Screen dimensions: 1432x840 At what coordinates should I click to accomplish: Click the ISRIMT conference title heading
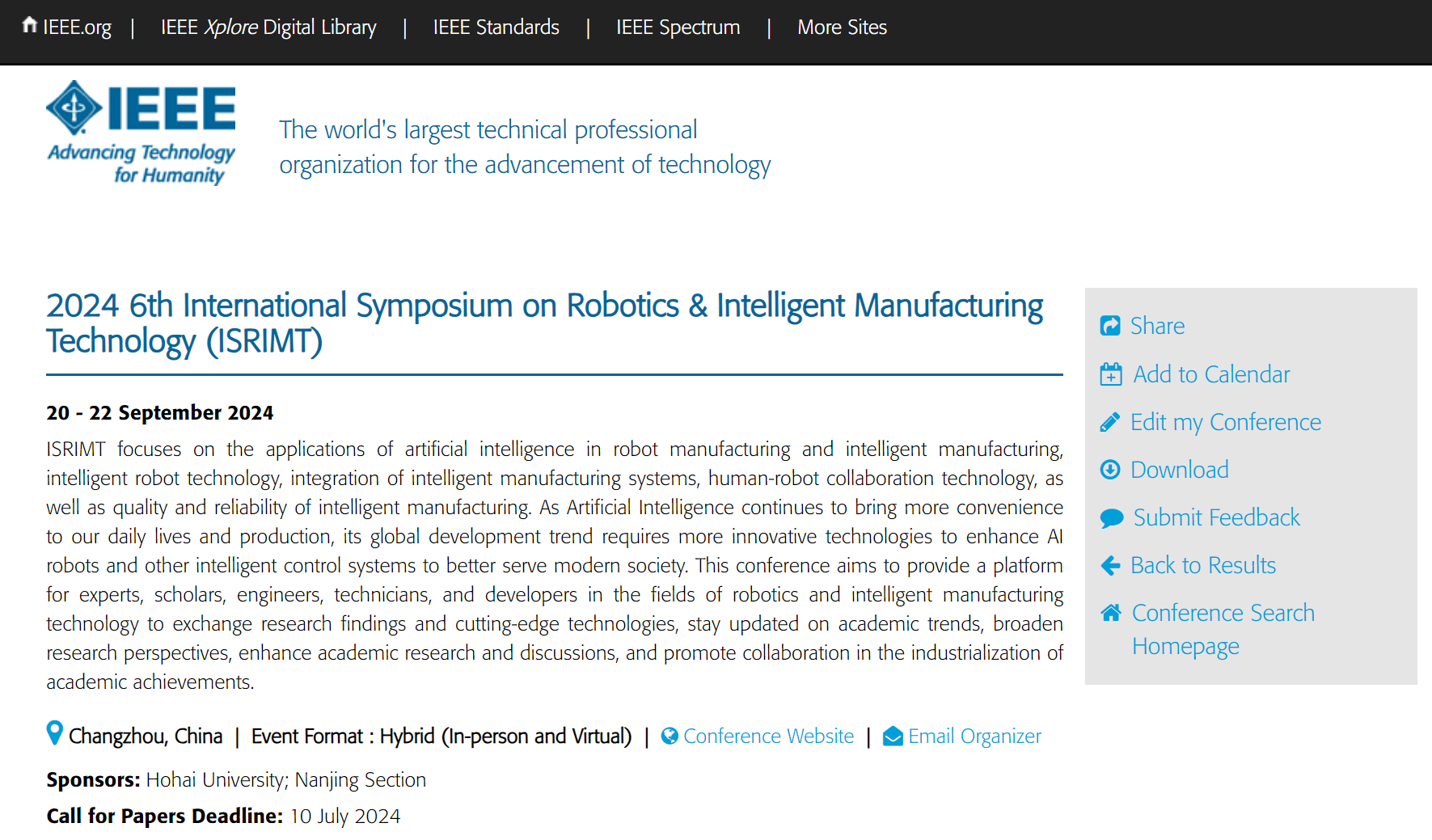pos(545,323)
